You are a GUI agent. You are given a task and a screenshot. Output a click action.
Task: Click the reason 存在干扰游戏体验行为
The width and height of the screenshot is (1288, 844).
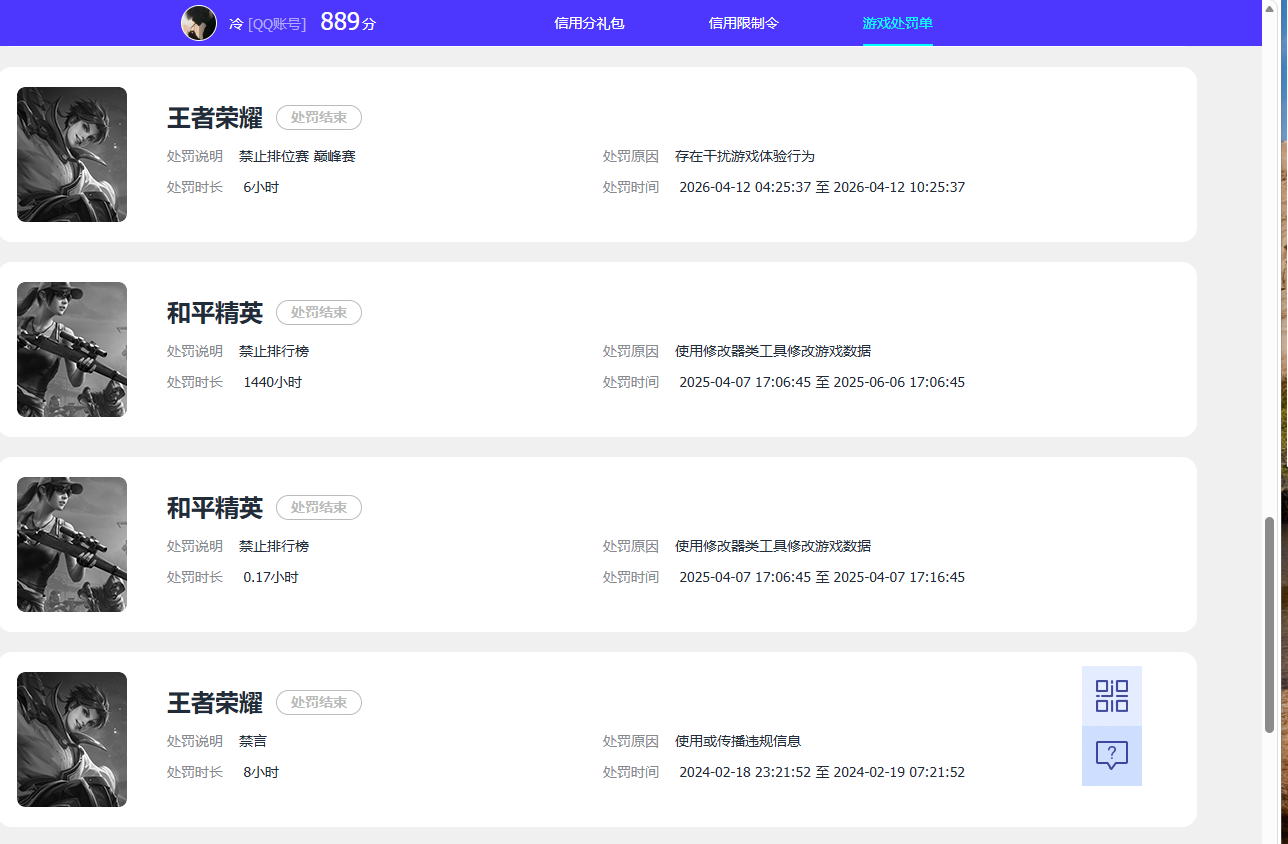(745, 156)
